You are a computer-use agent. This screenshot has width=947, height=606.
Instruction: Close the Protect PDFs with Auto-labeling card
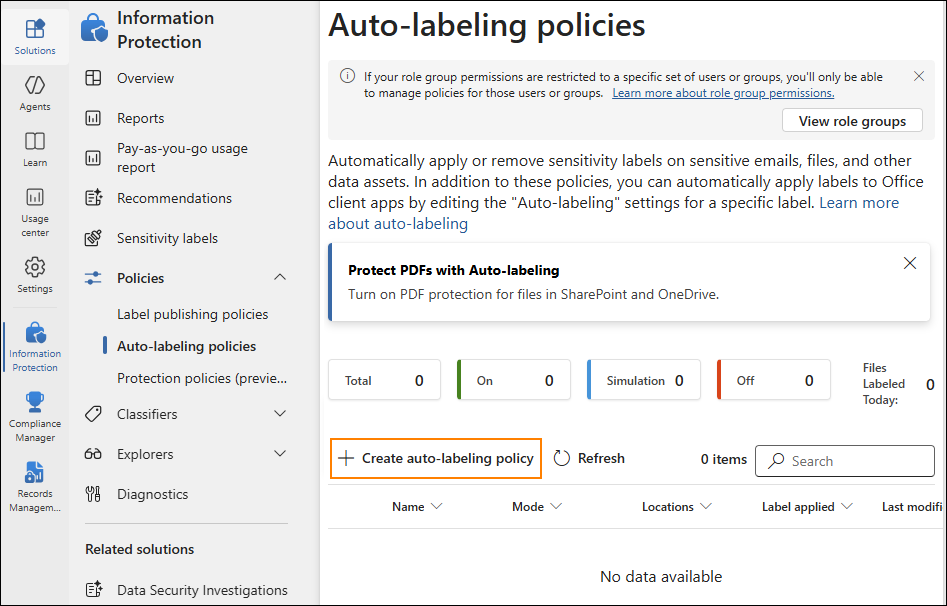pyautogui.click(x=910, y=263)
